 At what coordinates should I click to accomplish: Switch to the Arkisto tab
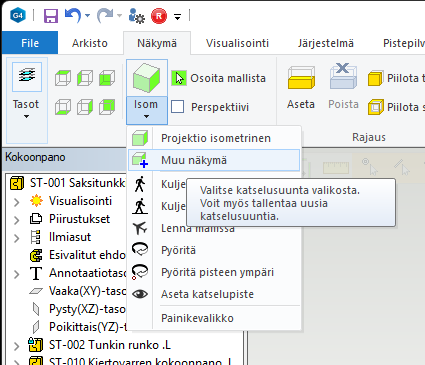point(90,43)
